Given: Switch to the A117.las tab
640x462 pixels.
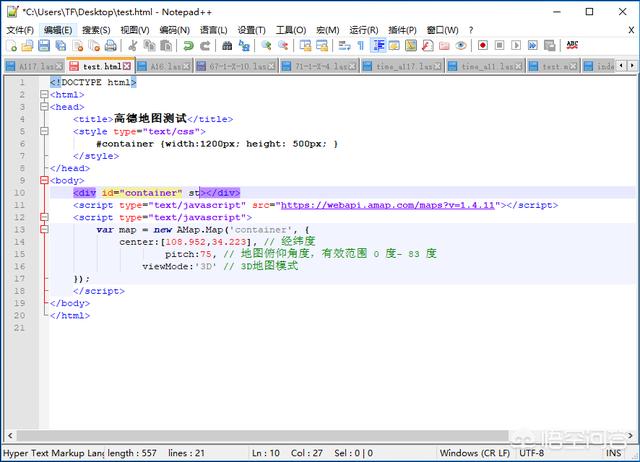Looking at the screenshot, I should pyautogui.click(x=35, y=66).
